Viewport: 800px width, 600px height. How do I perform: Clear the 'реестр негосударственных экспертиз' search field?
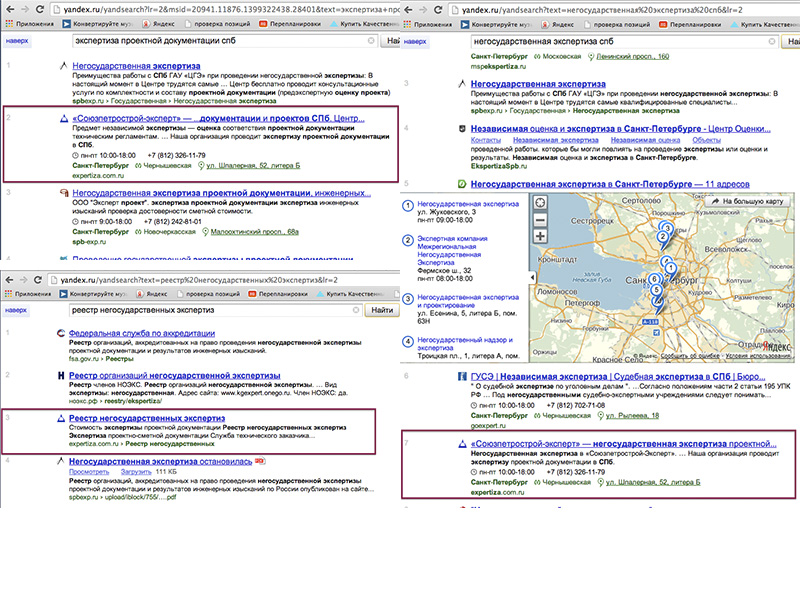point(356,310)
